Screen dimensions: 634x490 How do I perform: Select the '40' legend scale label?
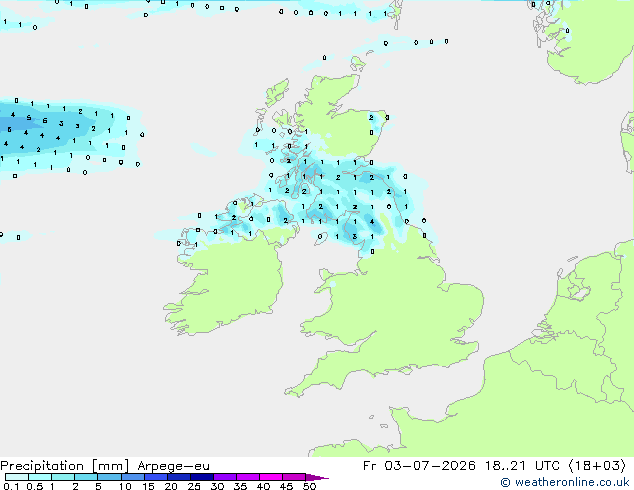coord(263,486)
